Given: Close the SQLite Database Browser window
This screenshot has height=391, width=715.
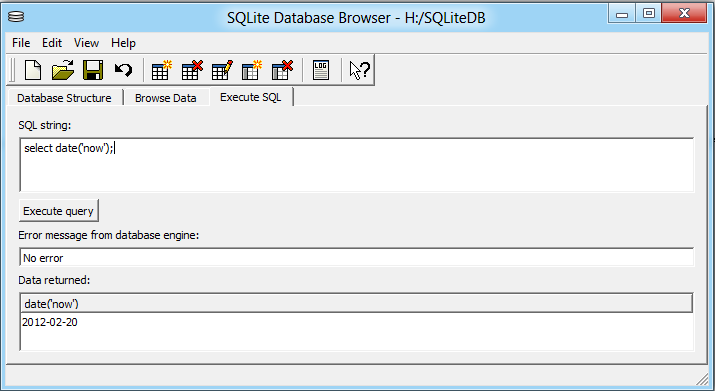Looking at the screenshot, I should pyautogui.click(x=684, y=14).
